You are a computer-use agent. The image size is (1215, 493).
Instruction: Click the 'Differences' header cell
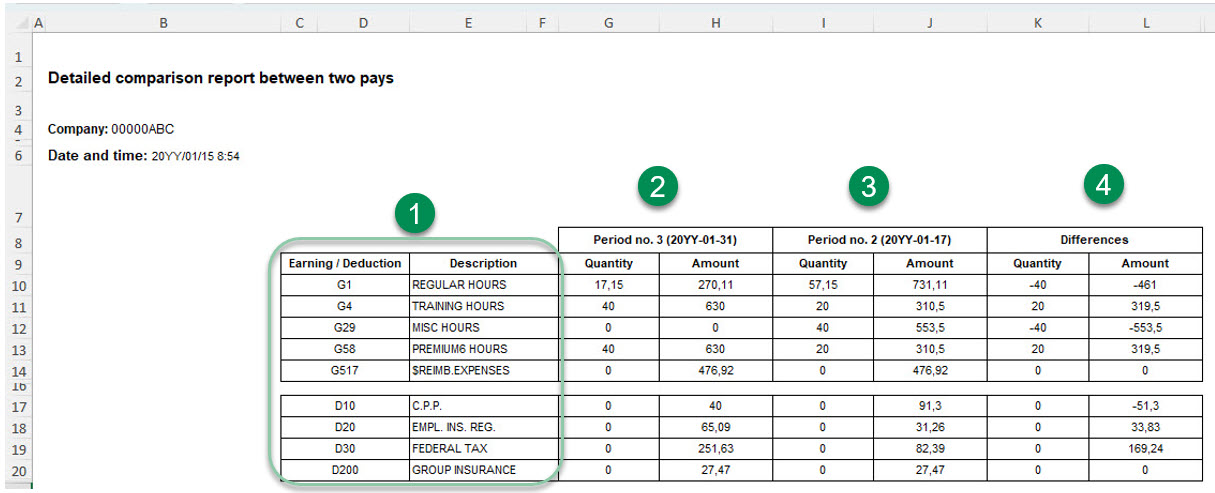(1094, 240)
